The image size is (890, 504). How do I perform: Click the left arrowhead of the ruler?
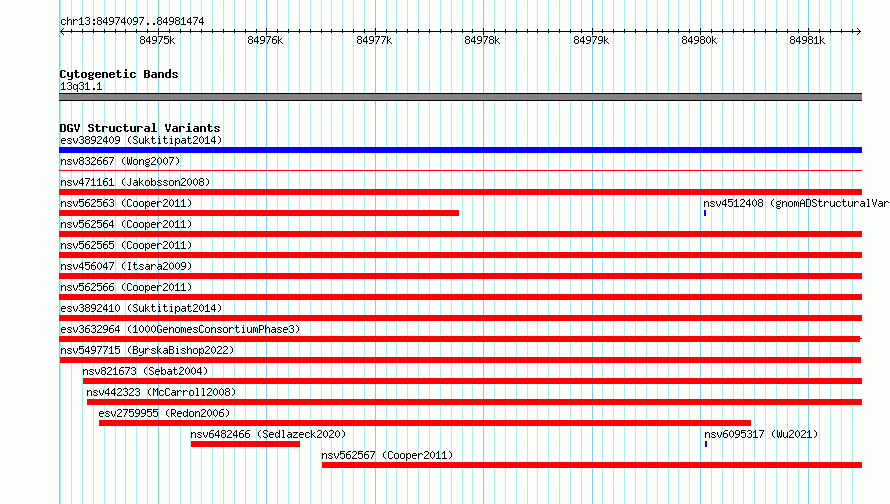tap(62, 31)
